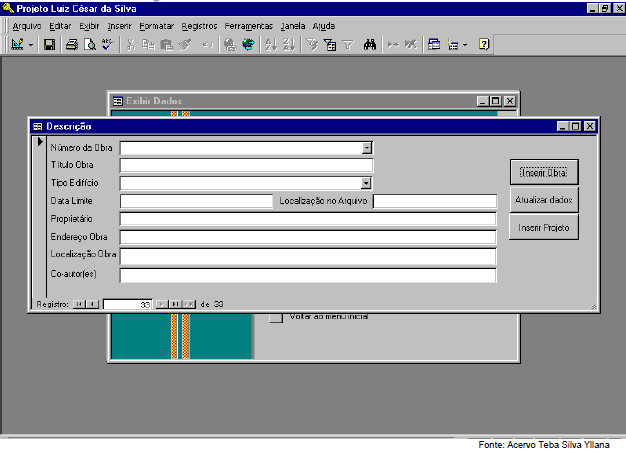
Task: Click the Filter by Selection icon
Action: tap(312, 44)
